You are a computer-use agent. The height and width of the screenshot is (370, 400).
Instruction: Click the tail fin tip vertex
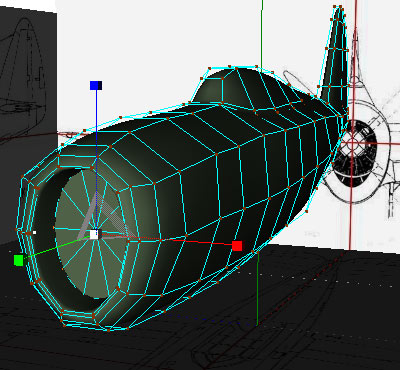[x=340, y=7]
